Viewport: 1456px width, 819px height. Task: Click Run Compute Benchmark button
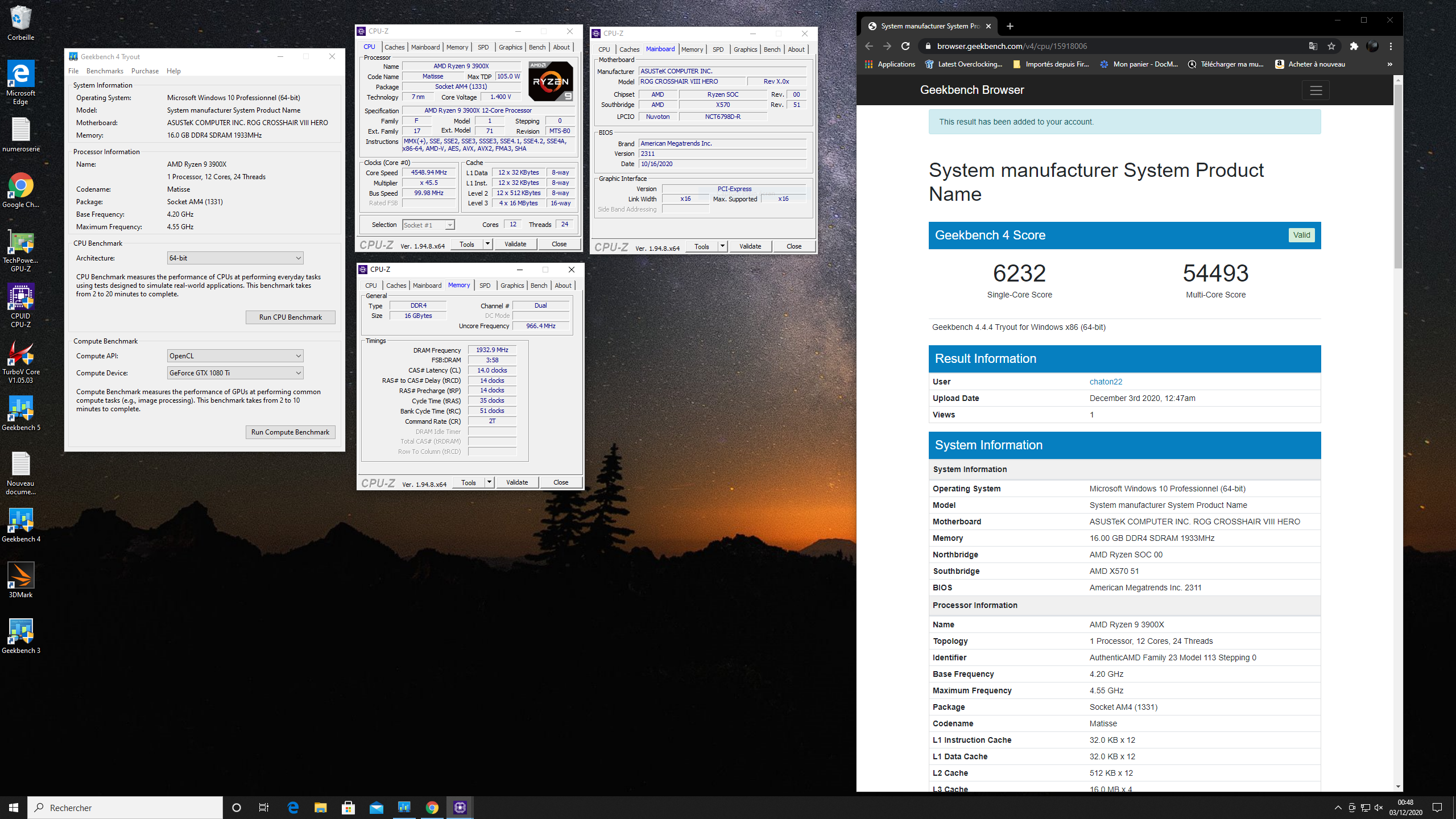click(x=291, y=432)
